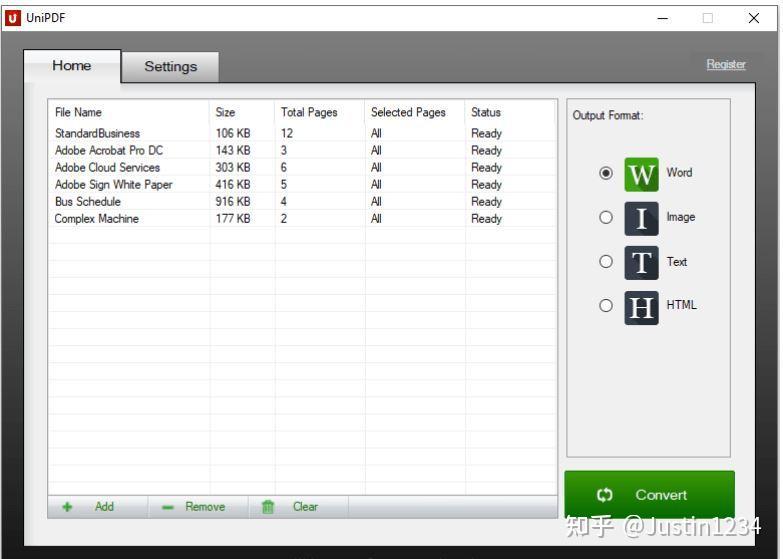Viewport: 783px width, 559px height.
Task: Click the 916 KB size cell
Action: pos(233,201)
